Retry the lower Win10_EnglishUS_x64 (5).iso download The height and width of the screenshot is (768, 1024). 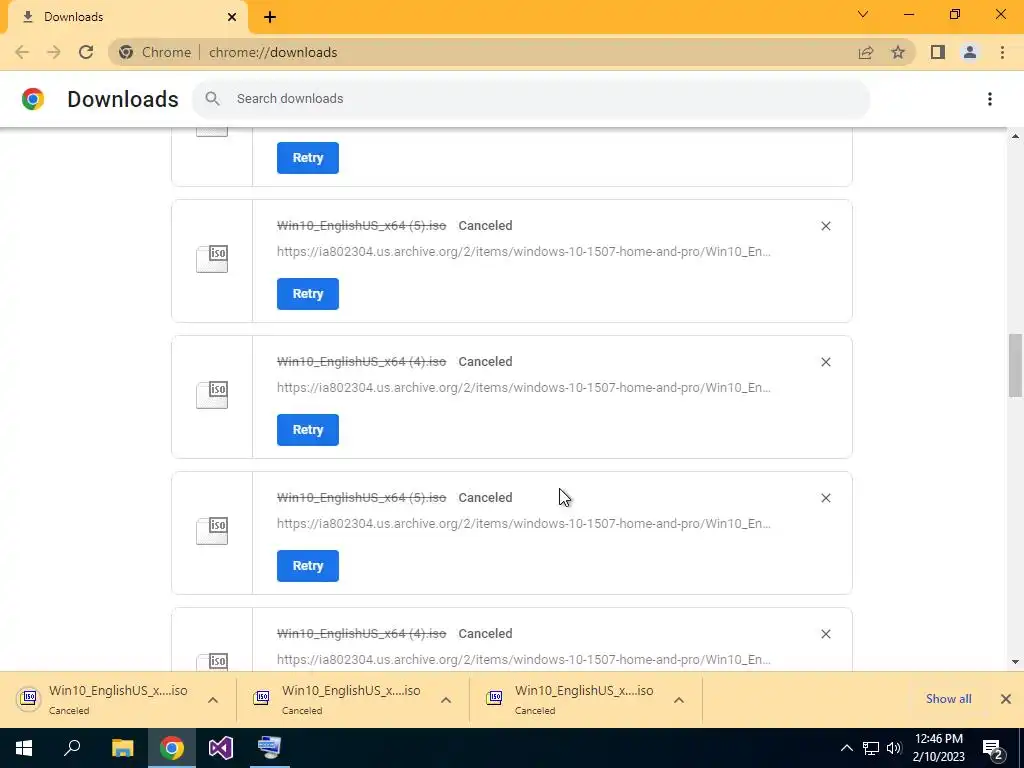click(308, 566)
